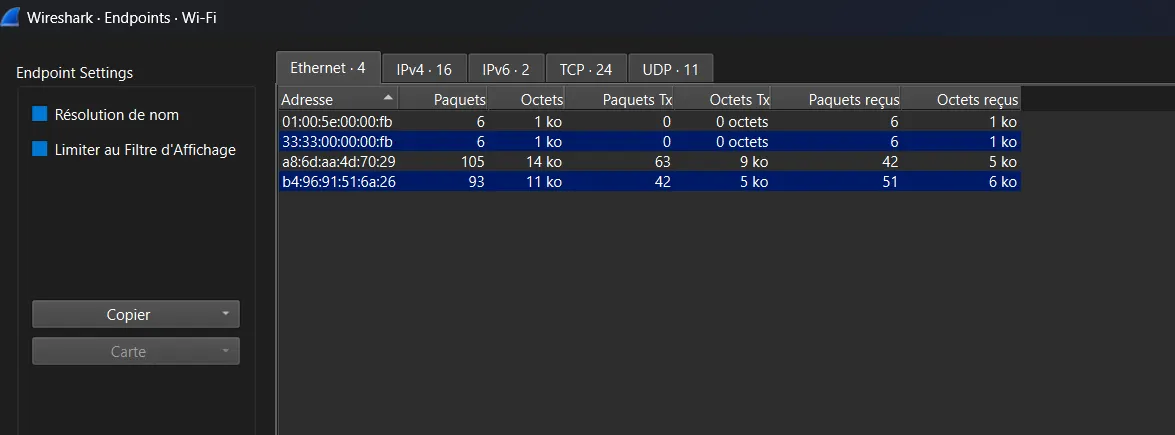Open the Copier dropdown button
Viewport: 1175px width, 435px height.
(136, 314)
